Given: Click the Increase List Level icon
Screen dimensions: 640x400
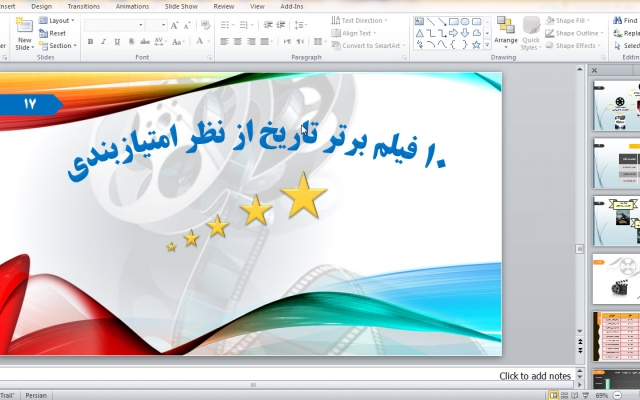Looking at the screenshot, I should 281,25.
